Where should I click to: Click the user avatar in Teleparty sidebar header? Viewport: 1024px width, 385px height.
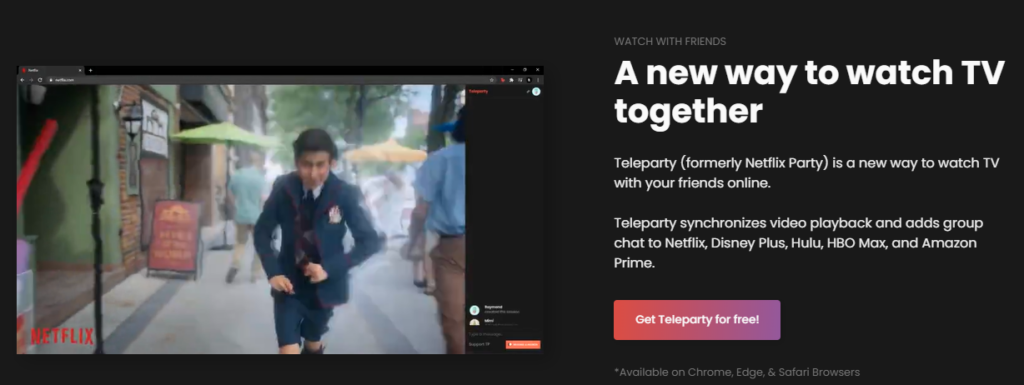coord(536,91)
